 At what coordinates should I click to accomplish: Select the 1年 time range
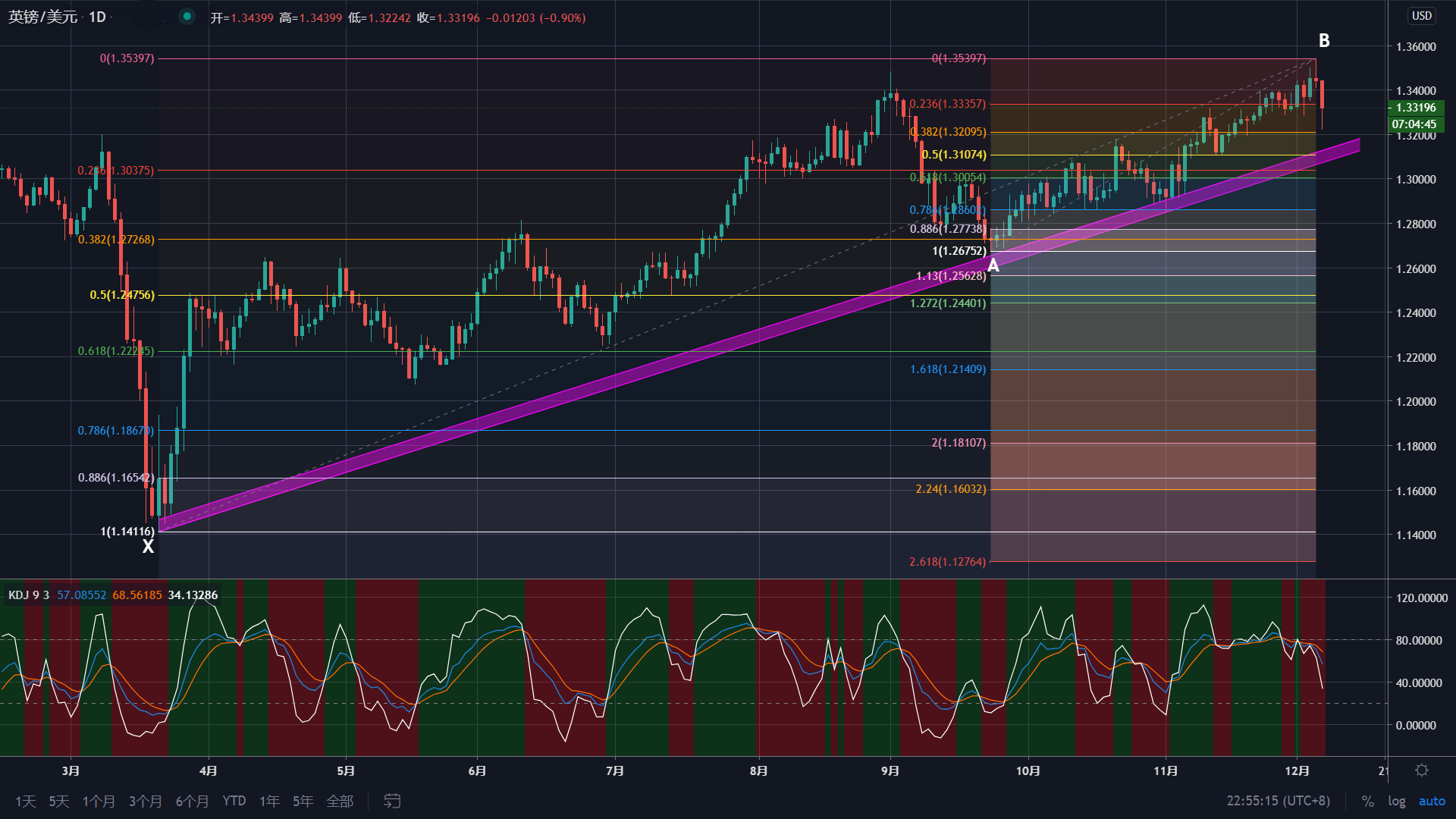[269, 801]
